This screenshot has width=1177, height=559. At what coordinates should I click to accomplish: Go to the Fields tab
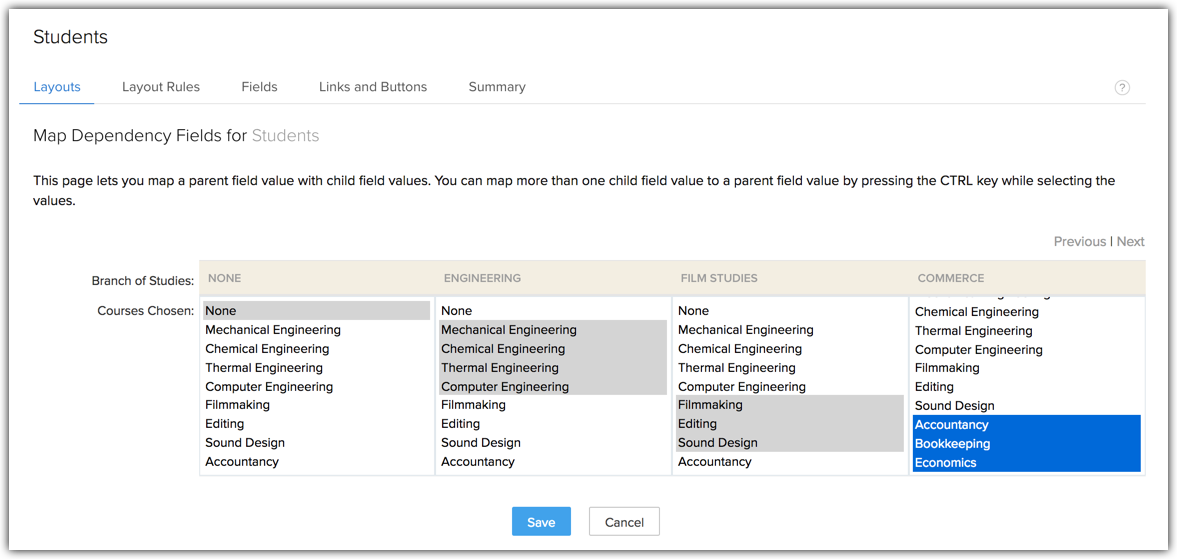coord(259,87)
